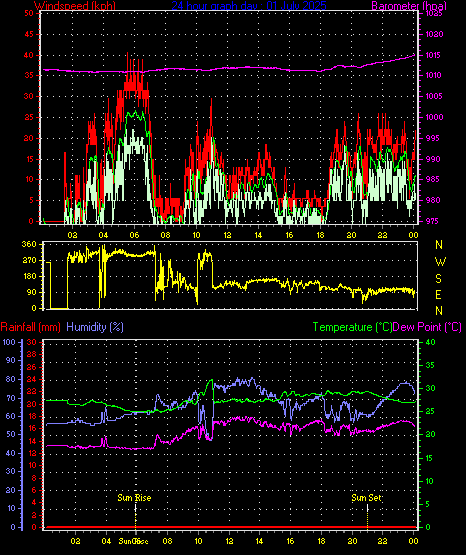Select the "Temperature (°C)" label
Screen dimensions: 466x555
pyautogui.click(x=352, y=327)
